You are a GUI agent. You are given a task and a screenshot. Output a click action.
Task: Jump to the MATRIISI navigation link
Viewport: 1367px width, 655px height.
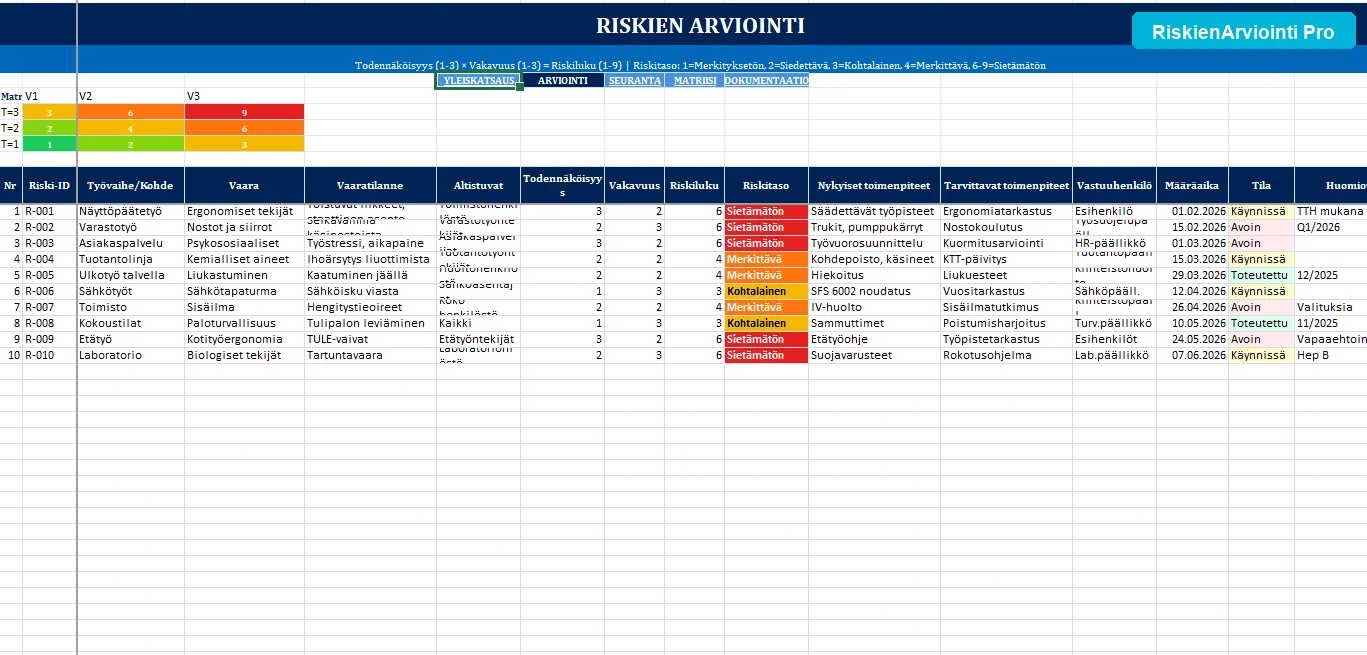tap(694, 80)
